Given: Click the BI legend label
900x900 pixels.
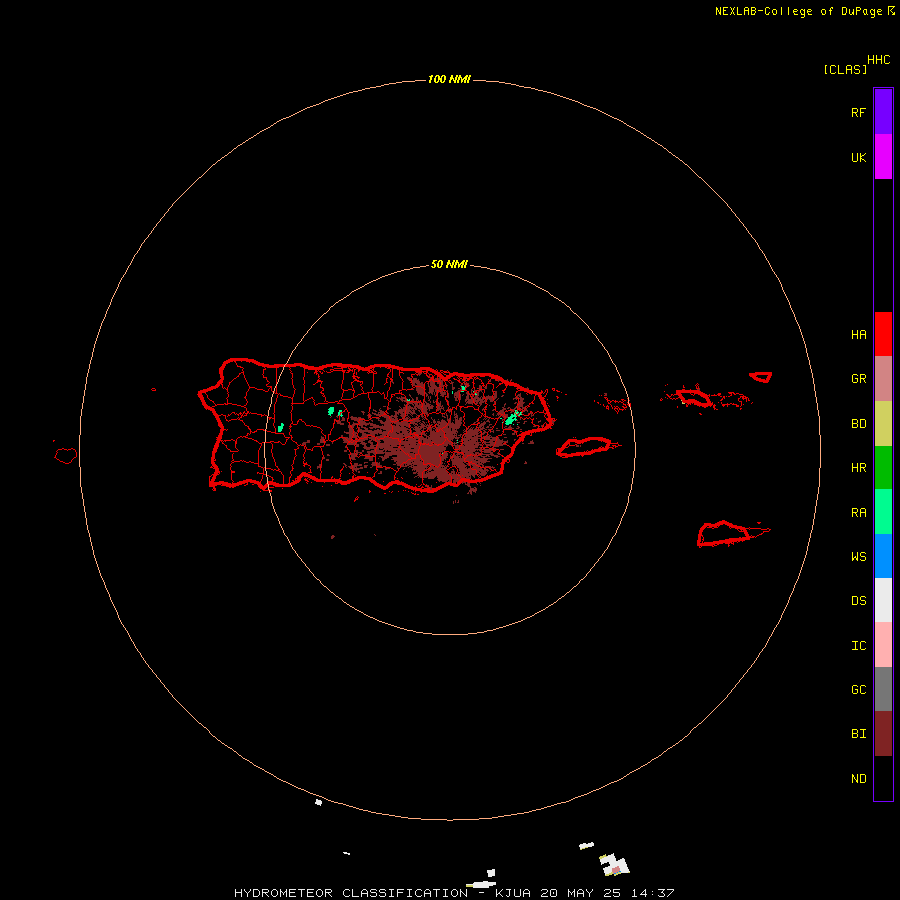Looking at the screenshot, I should pyautogui.click(x=858, y=734).
